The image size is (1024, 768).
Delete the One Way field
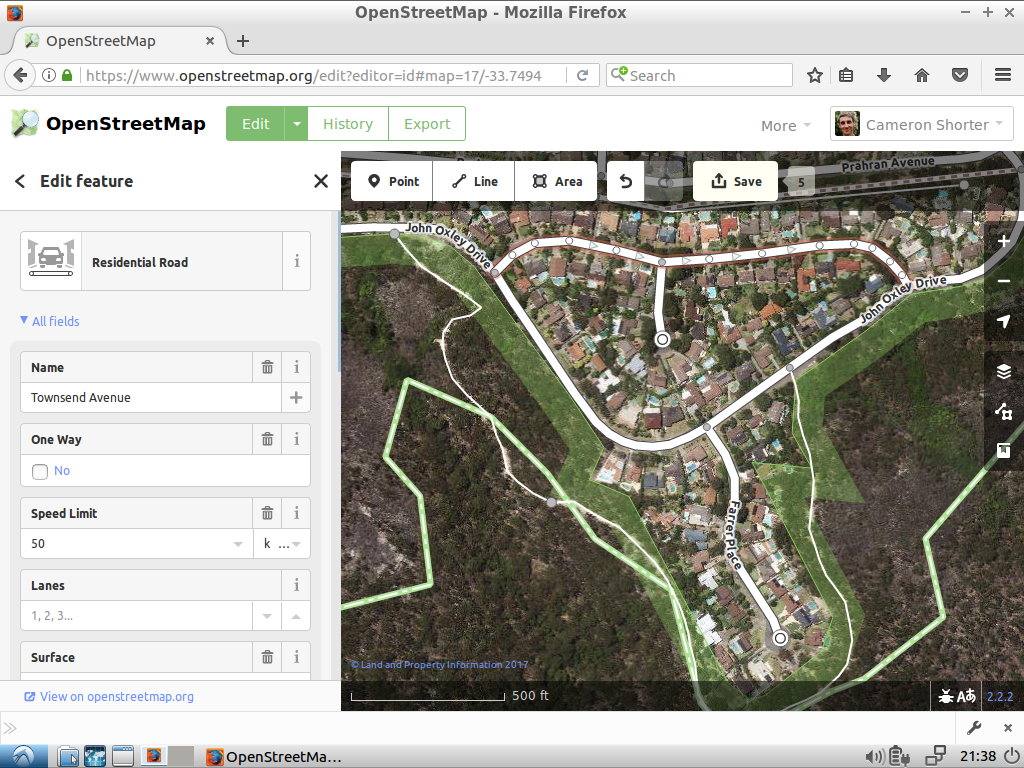point(267,439)
